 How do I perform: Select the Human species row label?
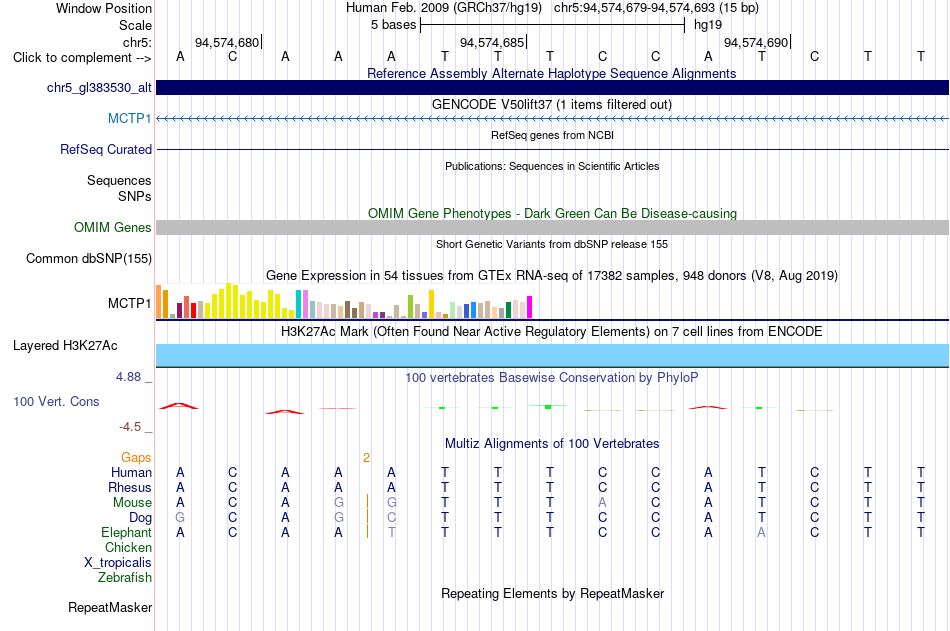point(131,472)
